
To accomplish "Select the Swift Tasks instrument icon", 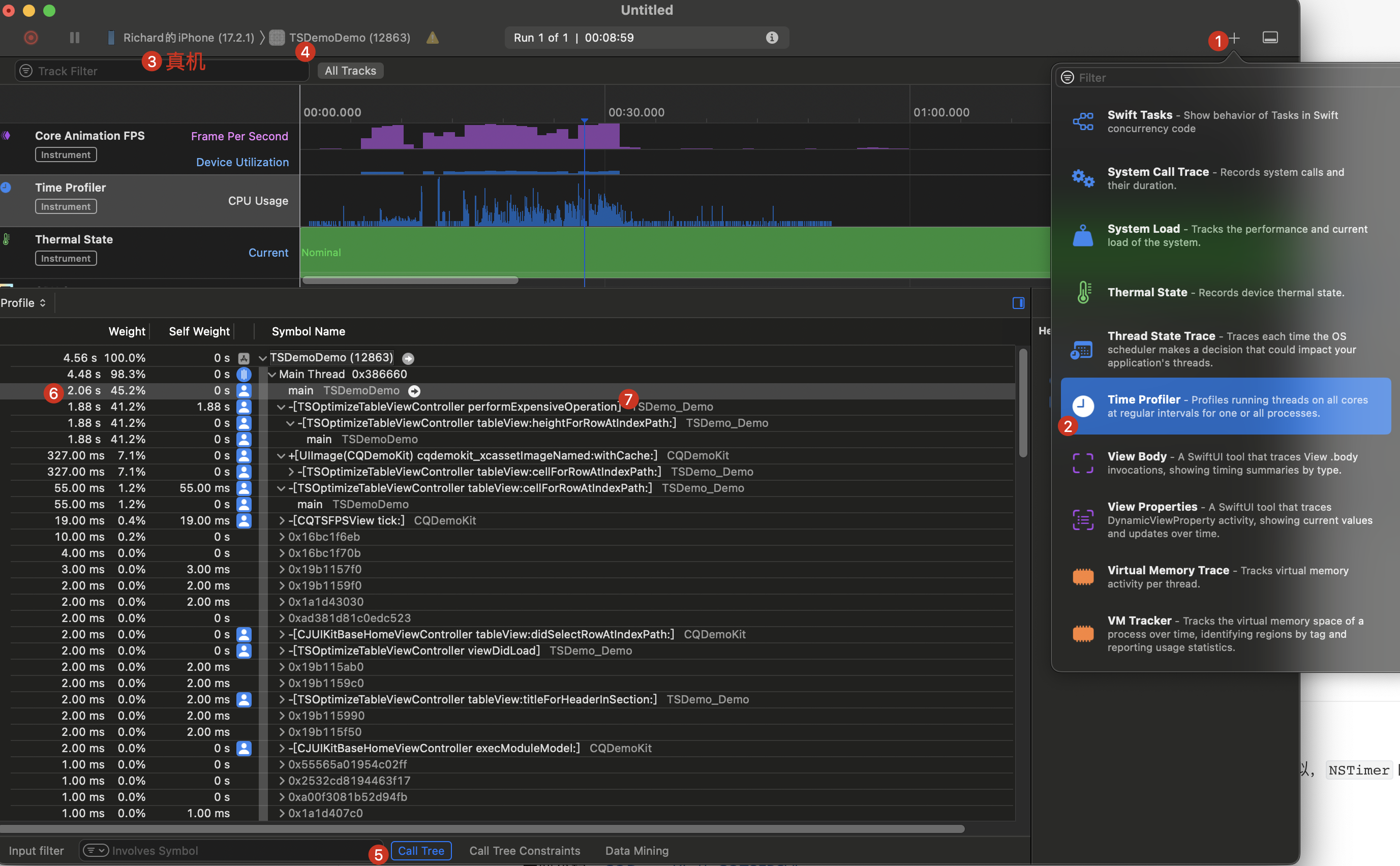I will [x=1083, y=121].
